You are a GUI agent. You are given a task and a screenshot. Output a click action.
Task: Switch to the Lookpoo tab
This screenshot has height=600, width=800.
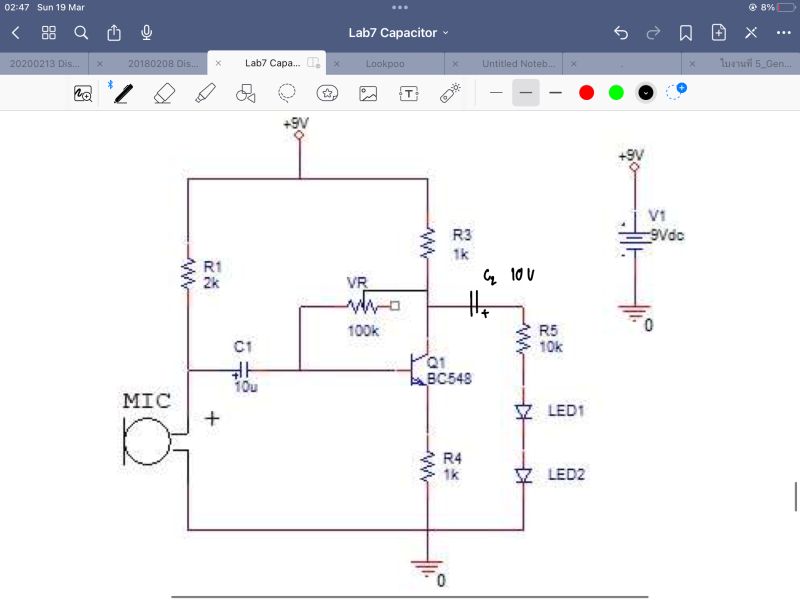(388, 63)
